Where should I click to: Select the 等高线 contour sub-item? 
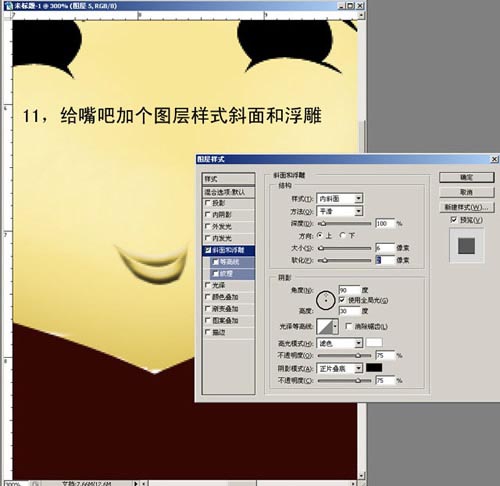coord(233,262)
